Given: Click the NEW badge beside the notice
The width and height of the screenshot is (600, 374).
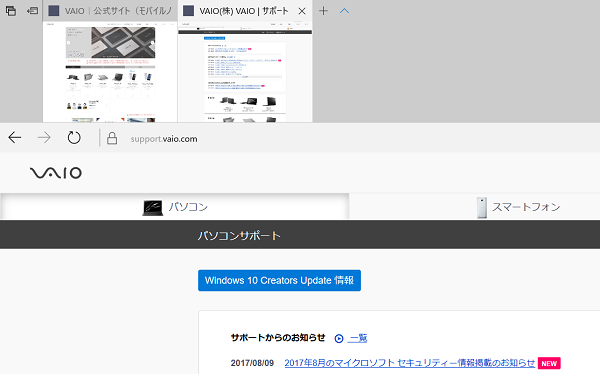Looking at the screenshot, I should tap(549, 363).
